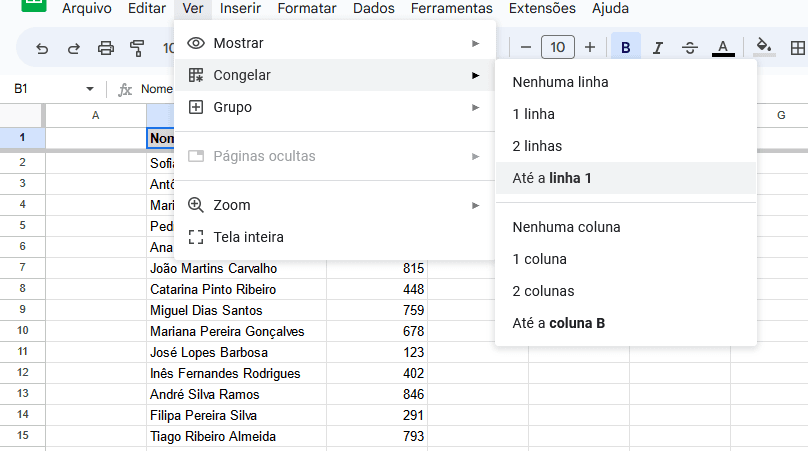The image size is (808, 451).
Task: Click the borders grid icon
Action: point(797,47)
